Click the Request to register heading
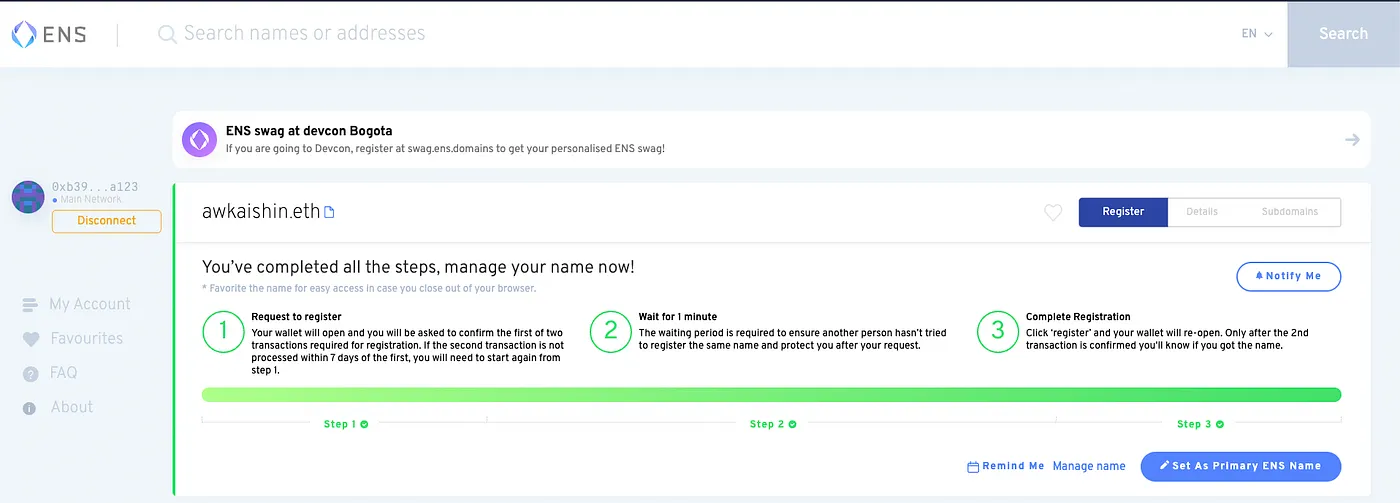The width and height of the screenshot is (1400, 503). (x=296, y=317)
